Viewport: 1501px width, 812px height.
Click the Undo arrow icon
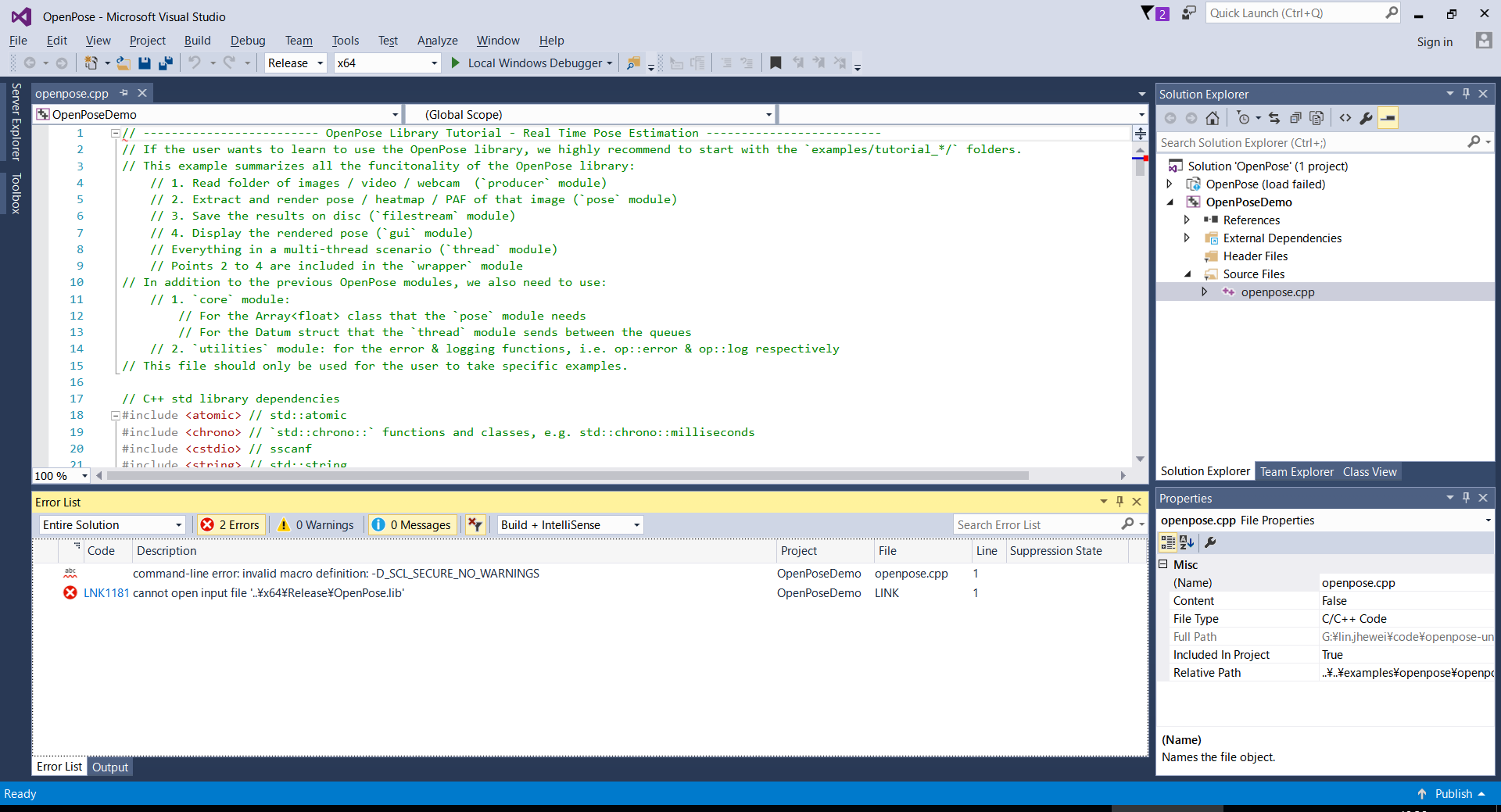(195, 63)
